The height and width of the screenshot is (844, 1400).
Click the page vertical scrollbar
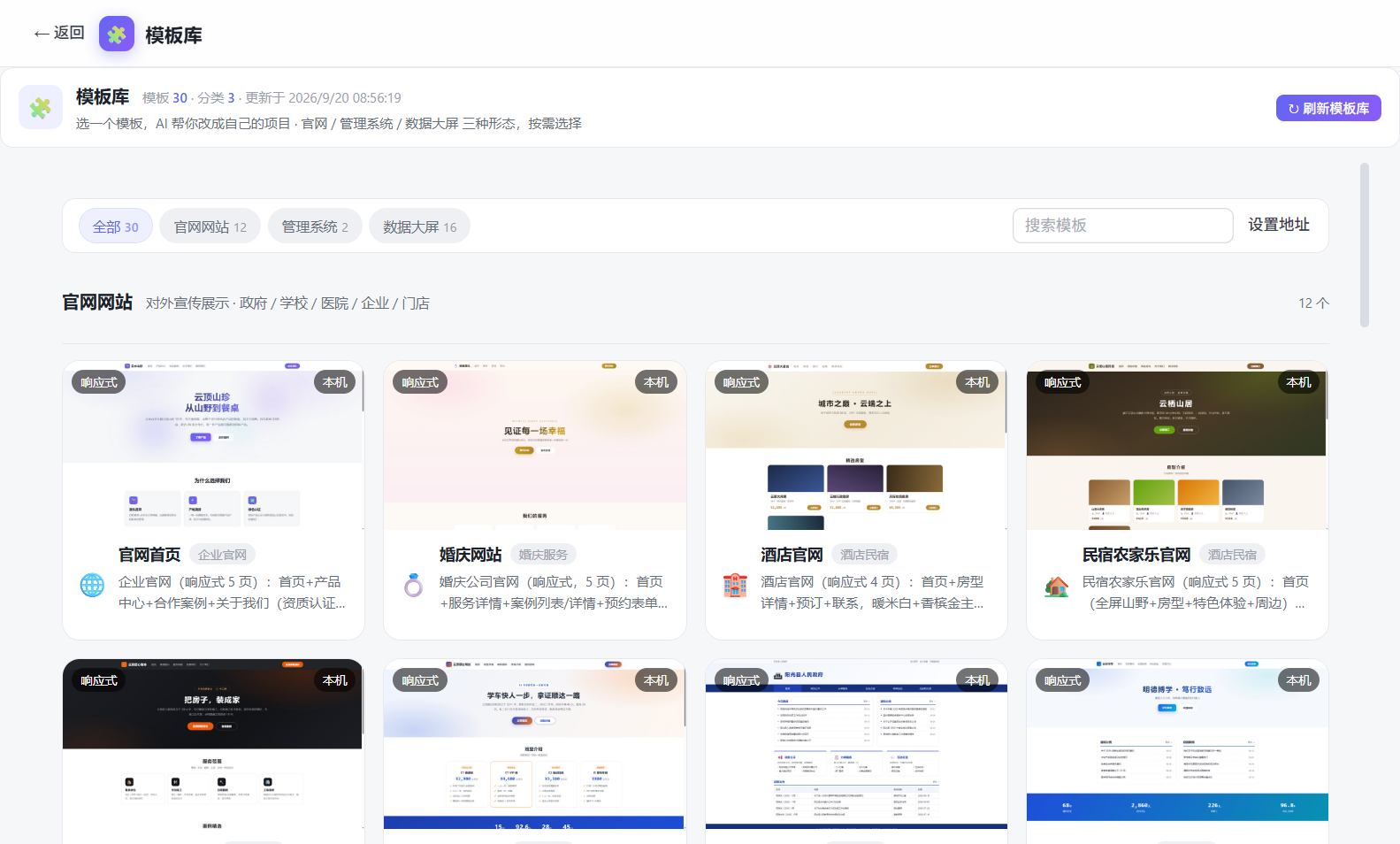point(1365,245)
